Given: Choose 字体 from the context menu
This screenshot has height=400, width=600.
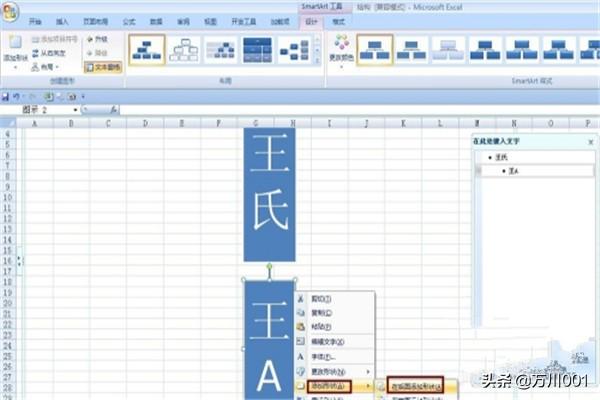Looking at the screenshot, I should 335,357.
